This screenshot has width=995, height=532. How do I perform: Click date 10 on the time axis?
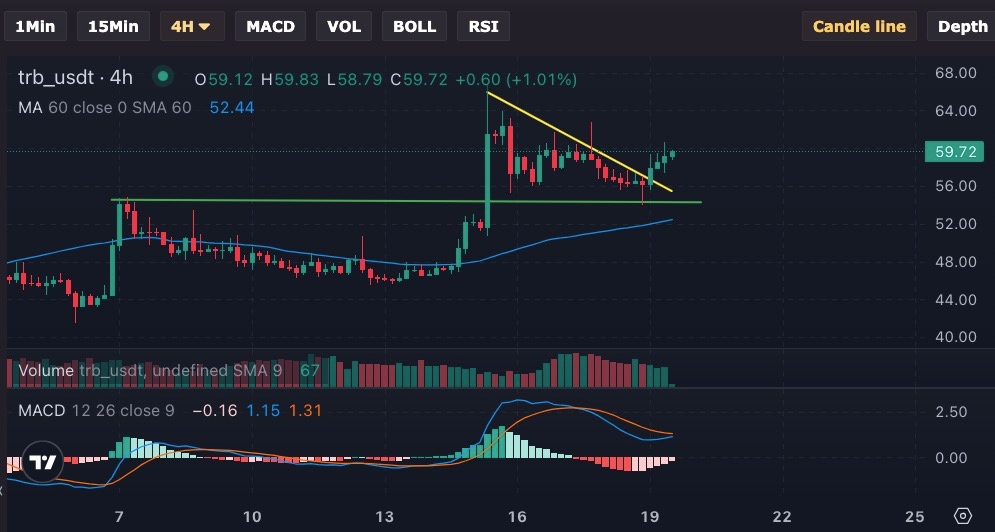coord(252,516)
